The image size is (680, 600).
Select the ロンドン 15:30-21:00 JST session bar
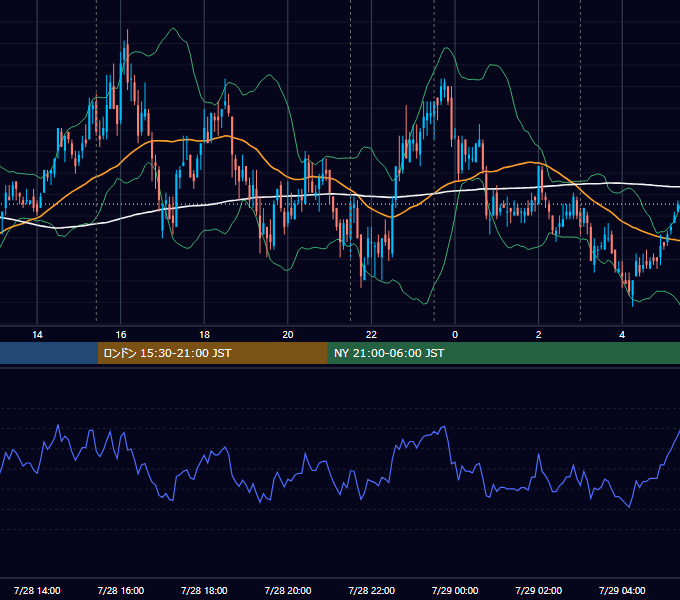(x=212, y=353)
